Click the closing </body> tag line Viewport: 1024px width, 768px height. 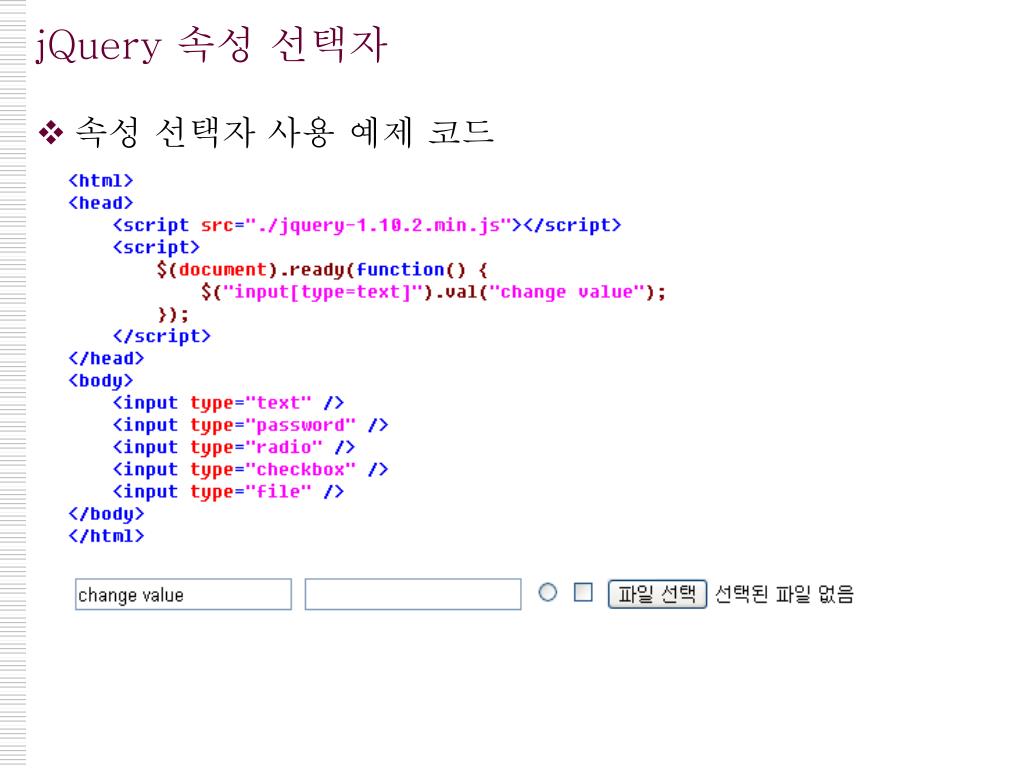click(106, 514)
